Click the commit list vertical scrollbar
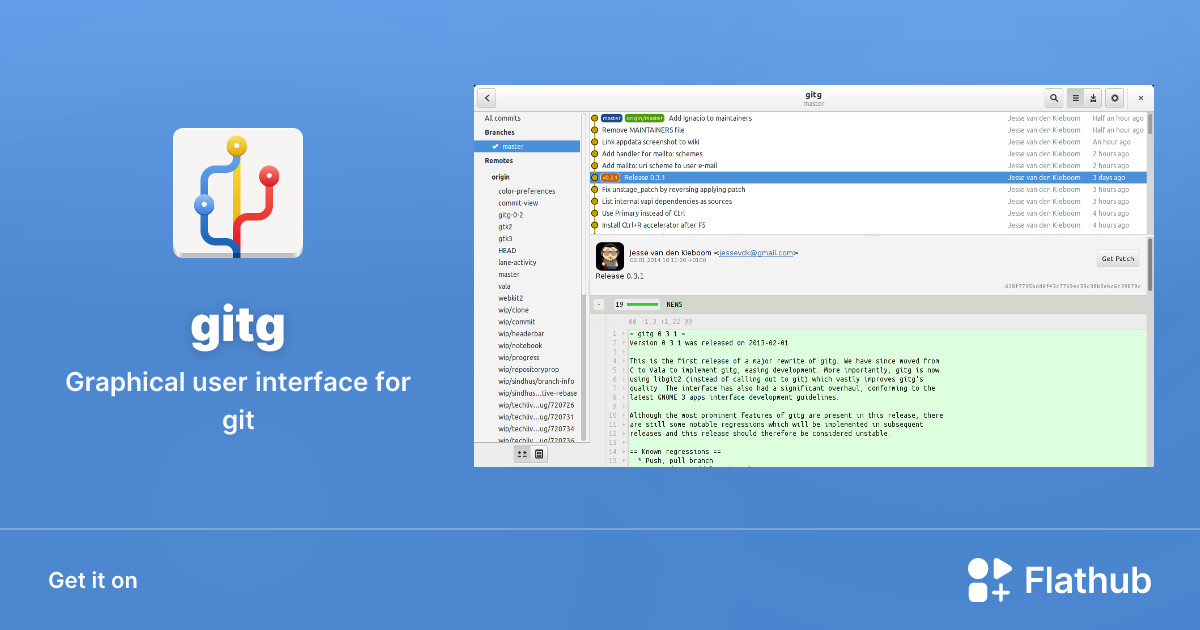 pyautogui.click(x=1149, y=125)
